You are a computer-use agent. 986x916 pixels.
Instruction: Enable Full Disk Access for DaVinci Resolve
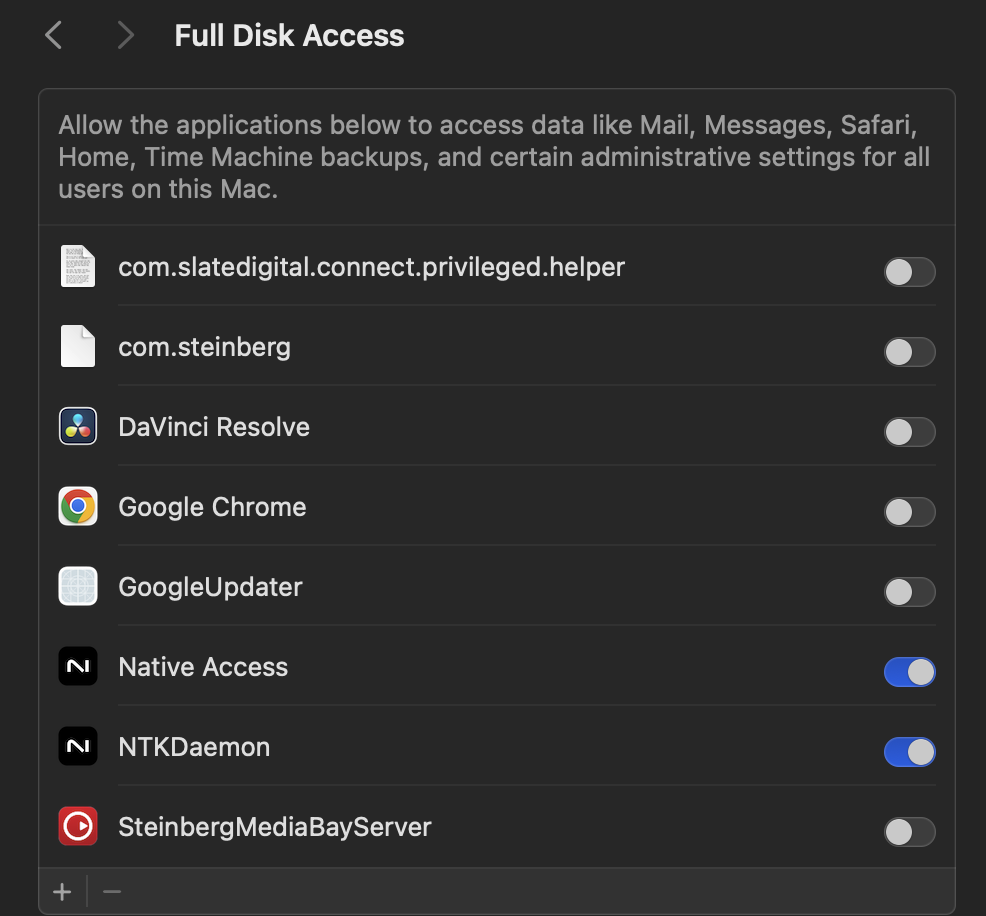[910, 432]
